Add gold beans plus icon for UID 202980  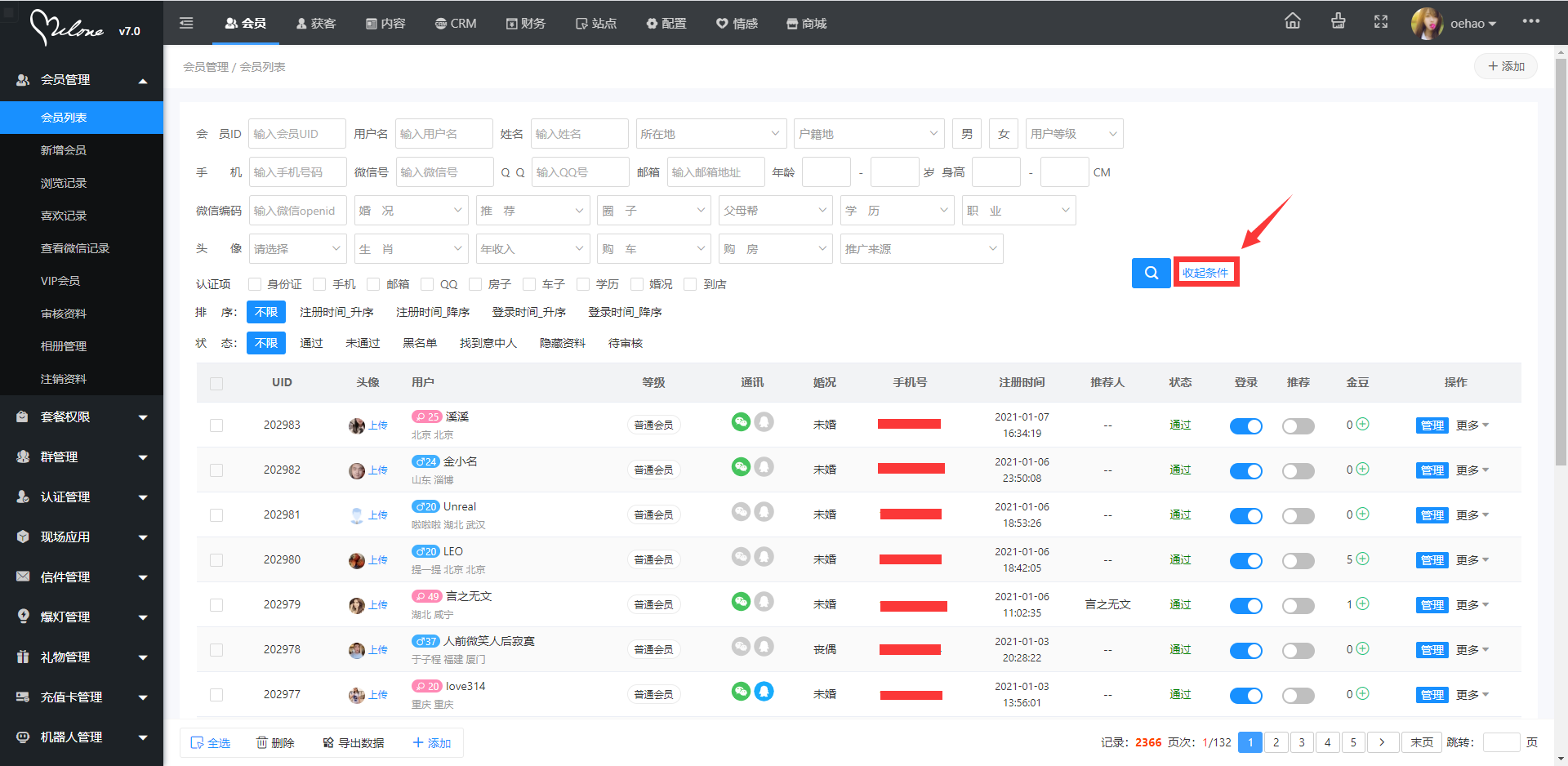pos(1362,559)
